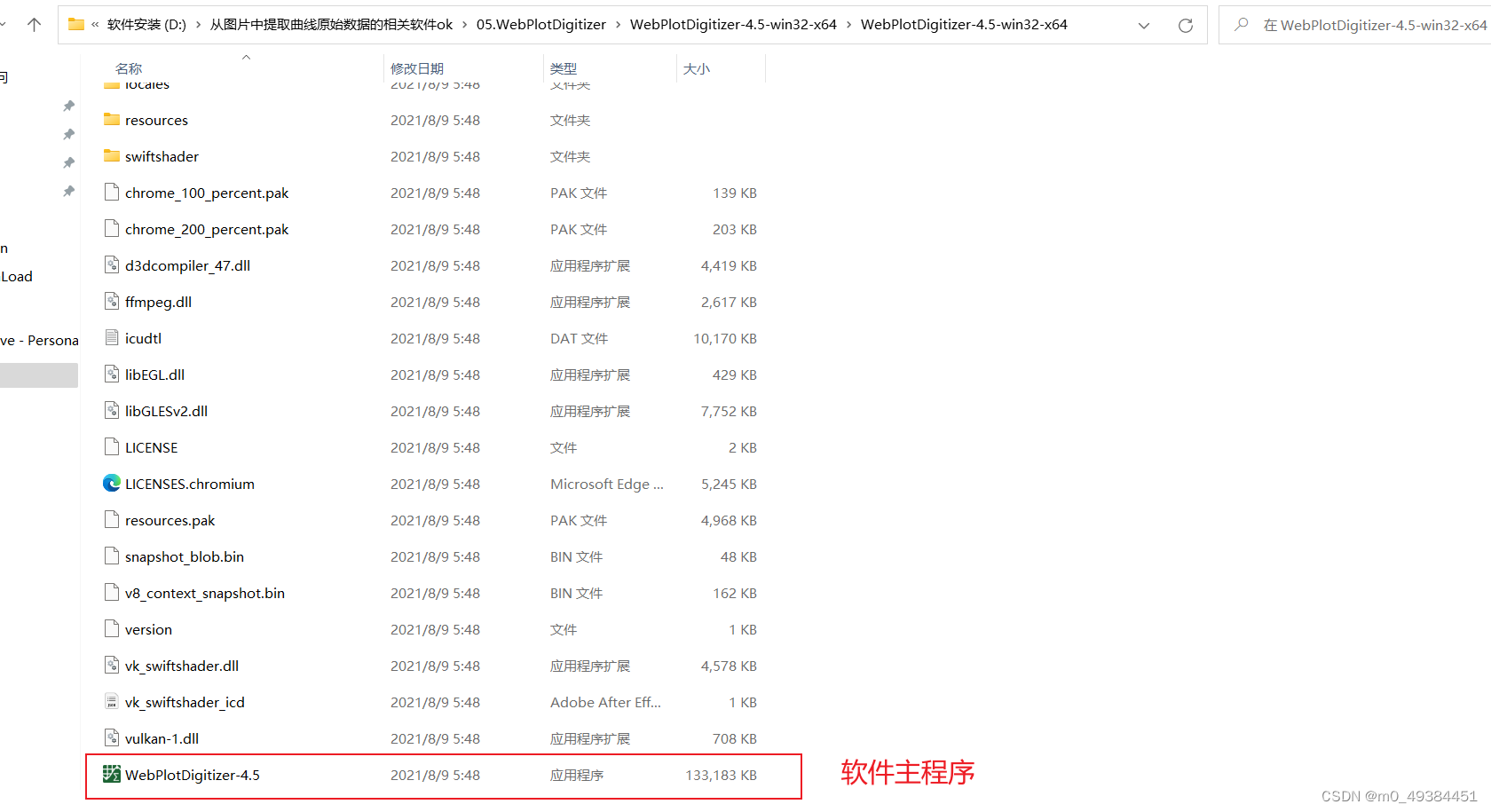Select vulkan-1.dll file icon

pyautogui.click(x=112, y=738)
